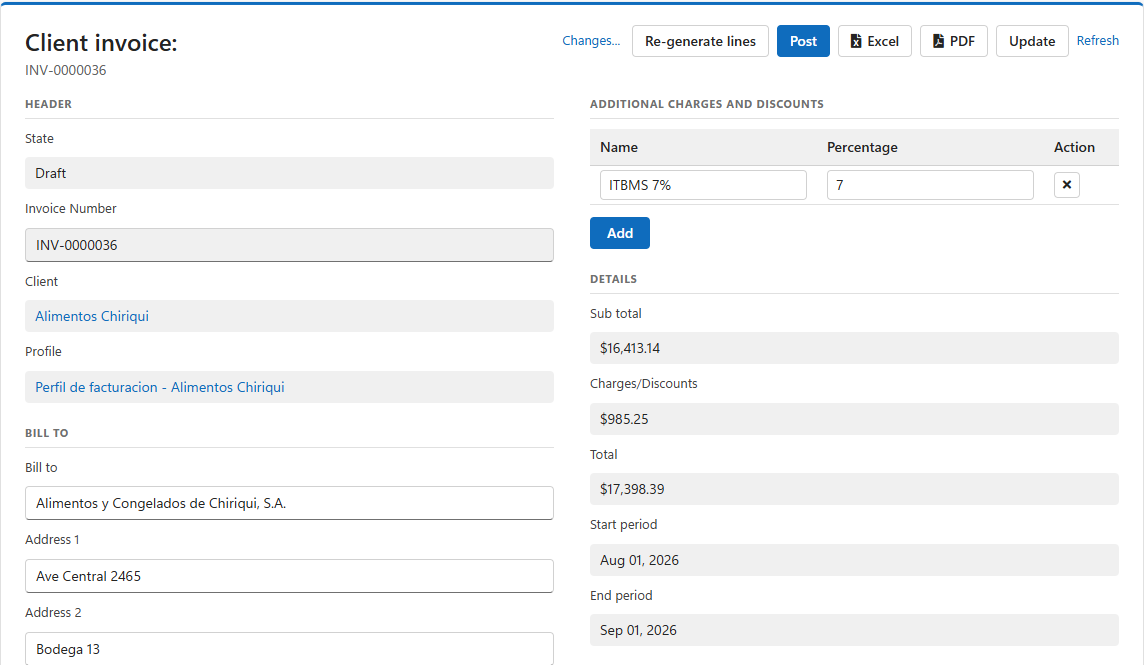Post the client invoice
Image resolution: width=1144 pixels, height=665 pixels.
(x=803, y=41)
